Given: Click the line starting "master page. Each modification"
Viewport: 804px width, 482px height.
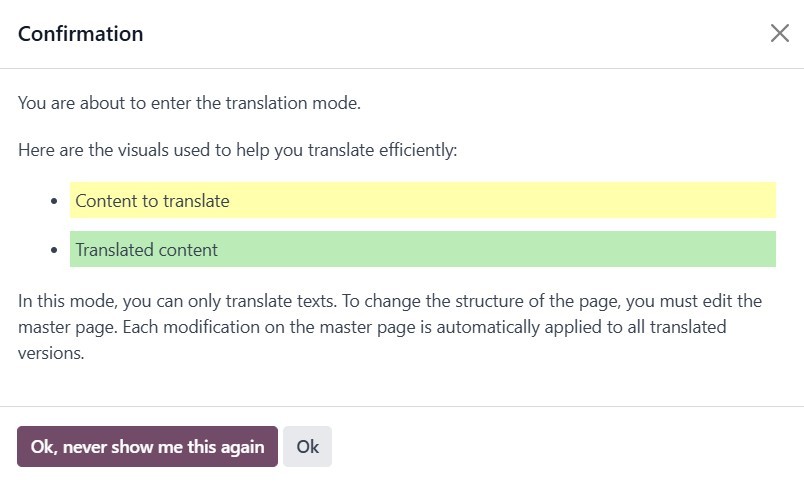Looking at the screenshot, I should [372, 327].
